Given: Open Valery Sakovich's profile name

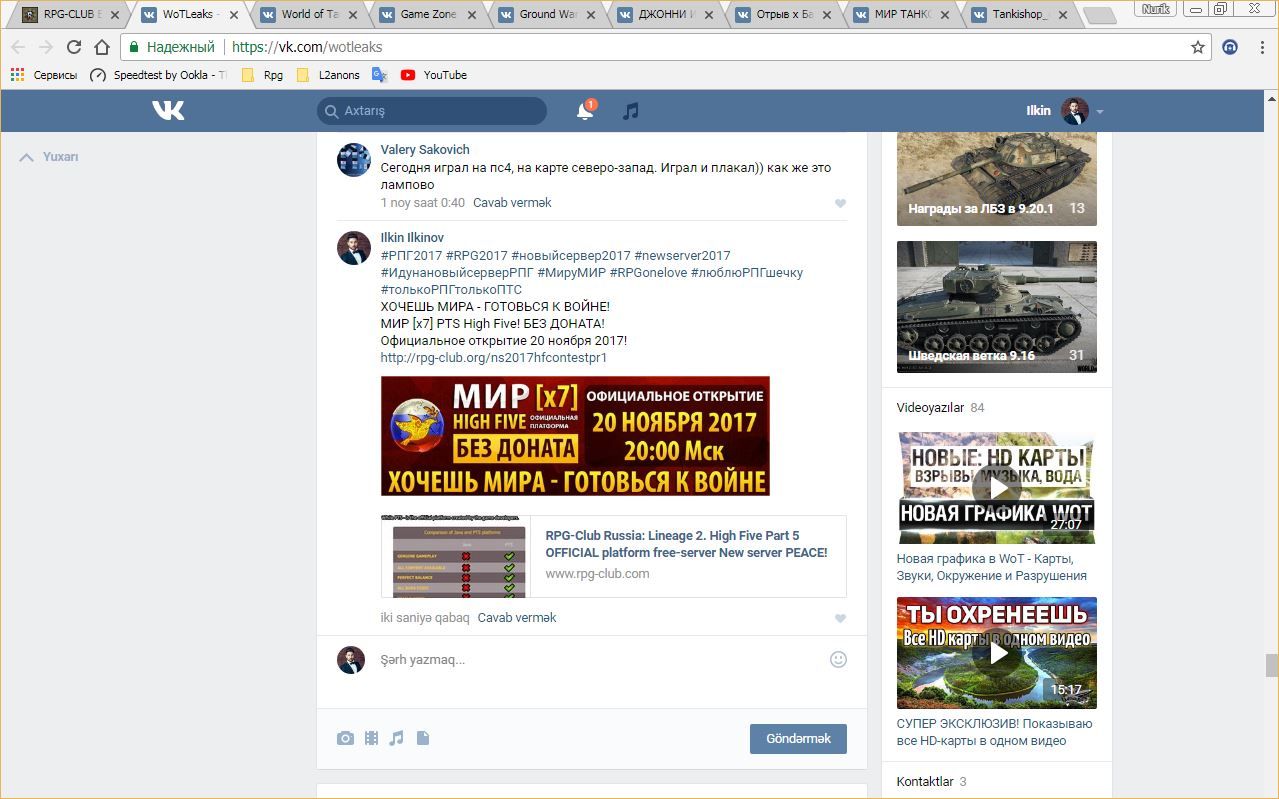Looking at the screenshot, I should point(425,150).
